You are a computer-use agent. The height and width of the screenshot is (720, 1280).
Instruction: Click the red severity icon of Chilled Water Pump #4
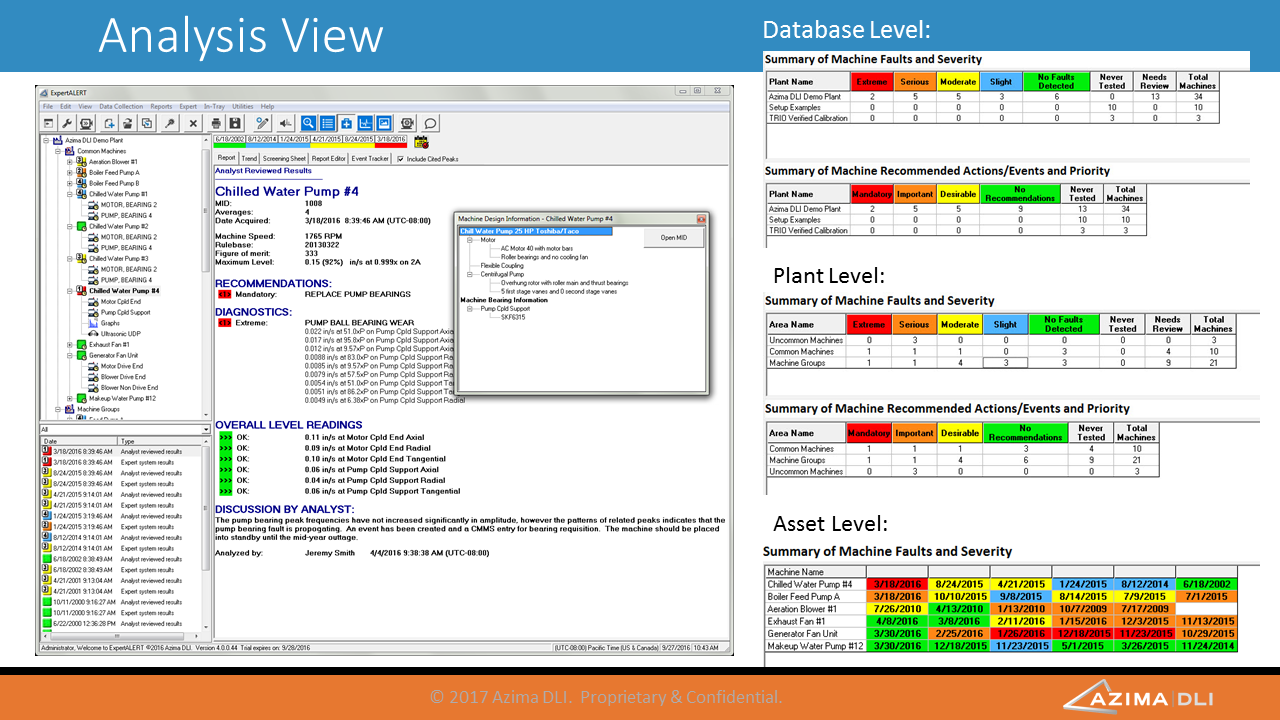click(x=81, y=290)
